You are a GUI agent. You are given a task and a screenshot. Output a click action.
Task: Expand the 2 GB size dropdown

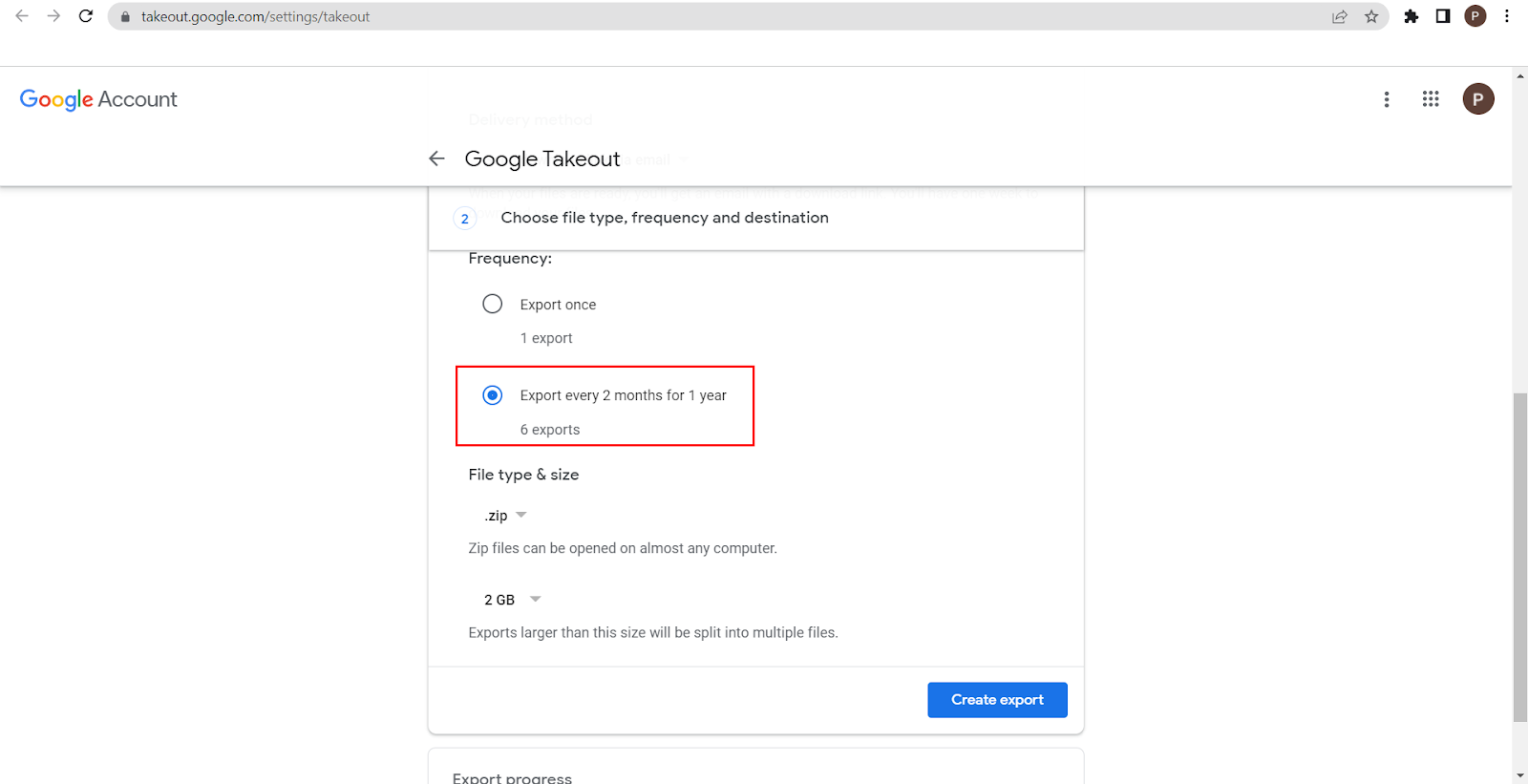click(513, 600)
